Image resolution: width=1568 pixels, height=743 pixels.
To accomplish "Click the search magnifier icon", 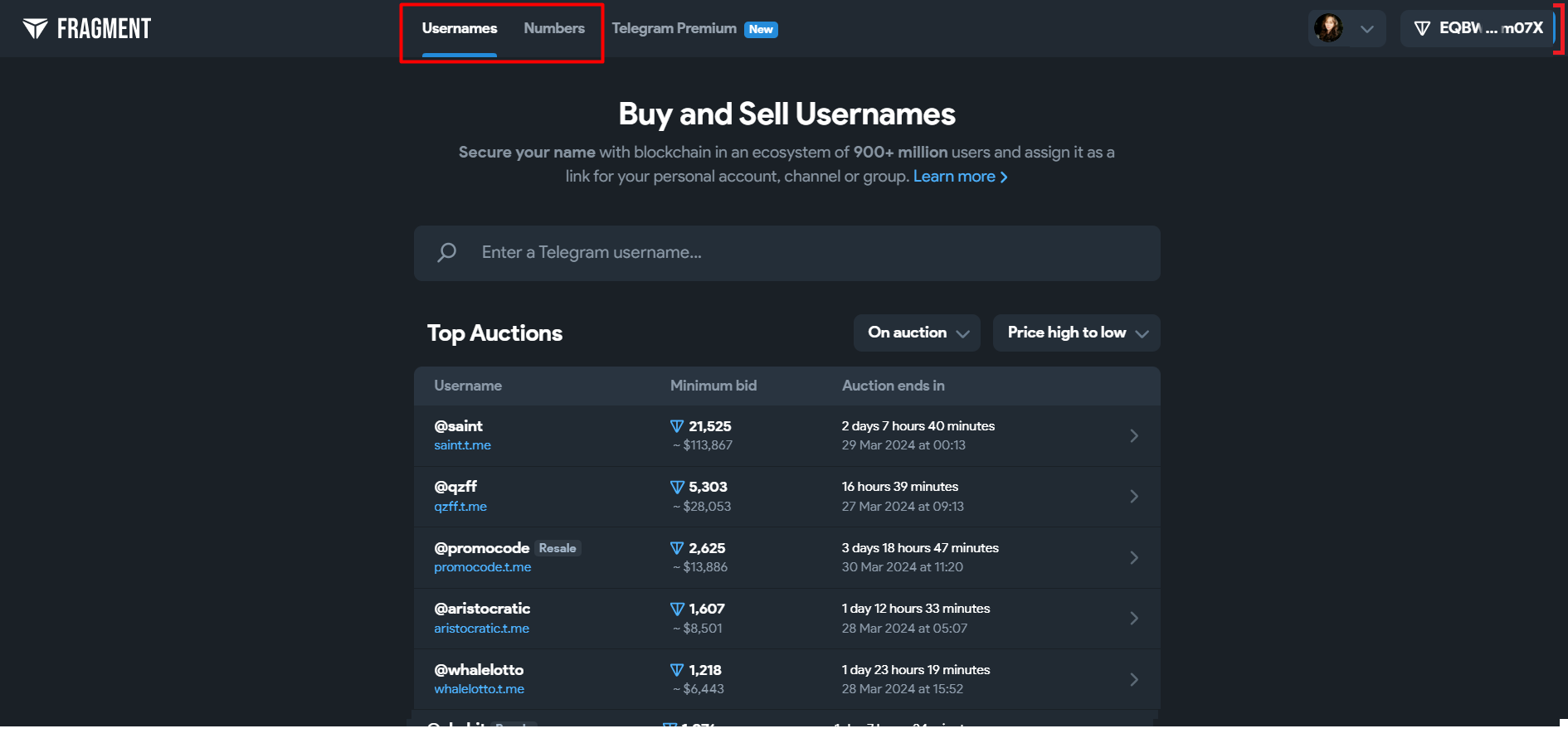I will (x=447, y=252).
